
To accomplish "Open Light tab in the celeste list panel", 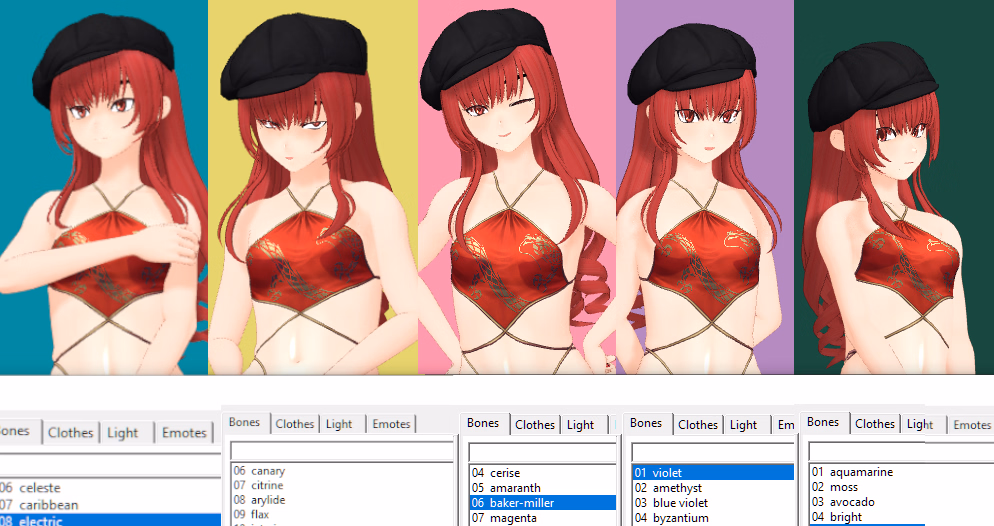I will click(x=122, y=432).
